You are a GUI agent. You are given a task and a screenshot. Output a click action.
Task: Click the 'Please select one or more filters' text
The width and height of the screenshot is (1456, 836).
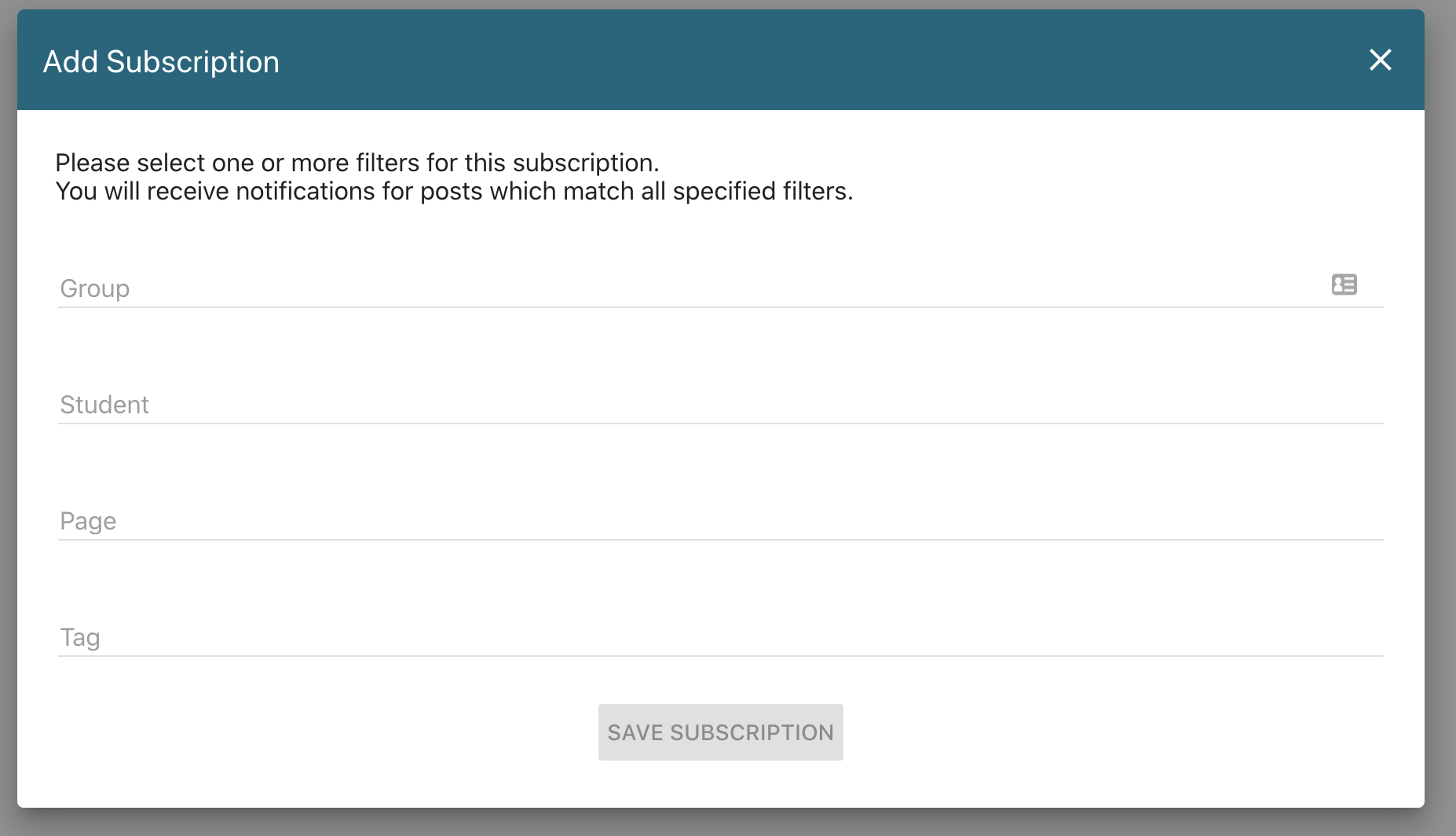(x=357, y=163)
